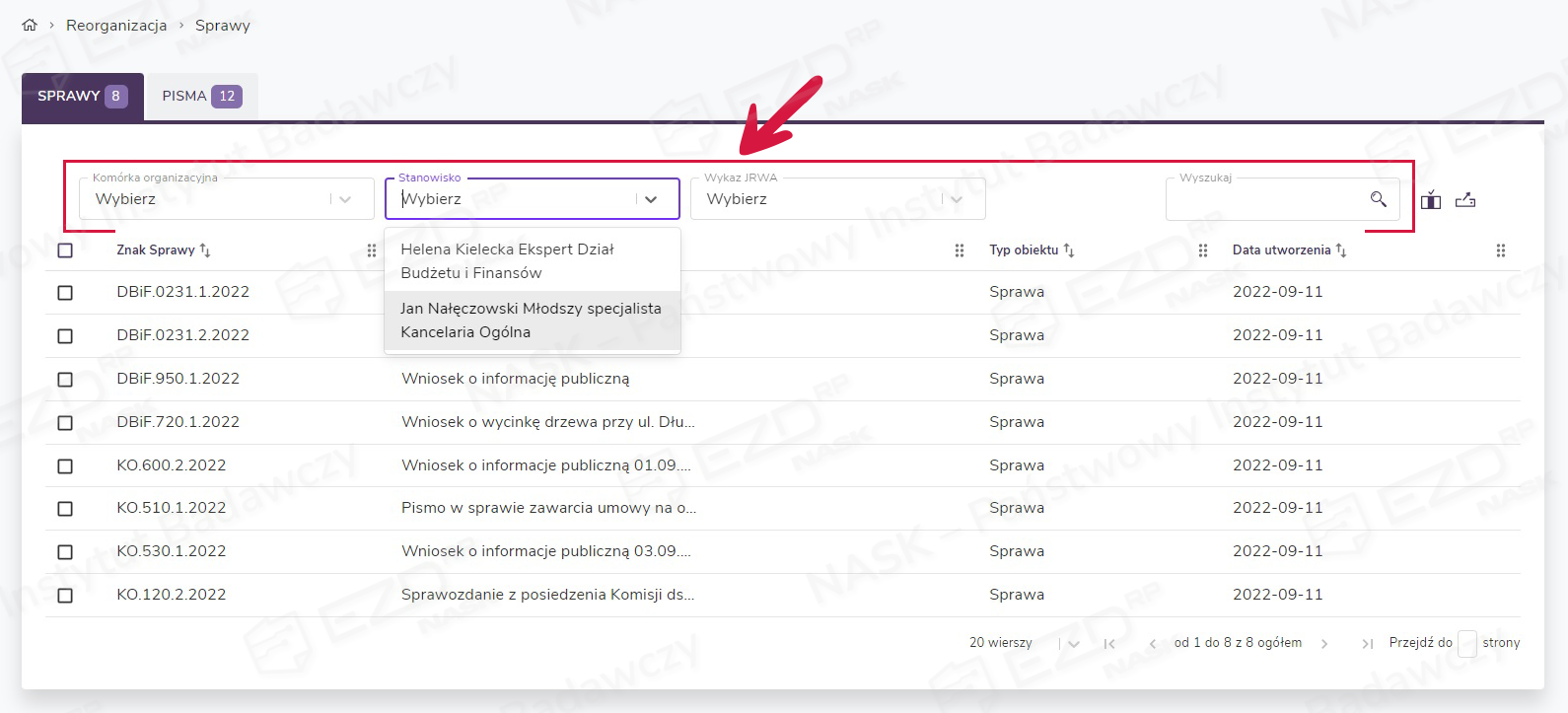Sort by Typ obiektu column arrows
Screen dimensions: 1568x713
(1069, 250)
